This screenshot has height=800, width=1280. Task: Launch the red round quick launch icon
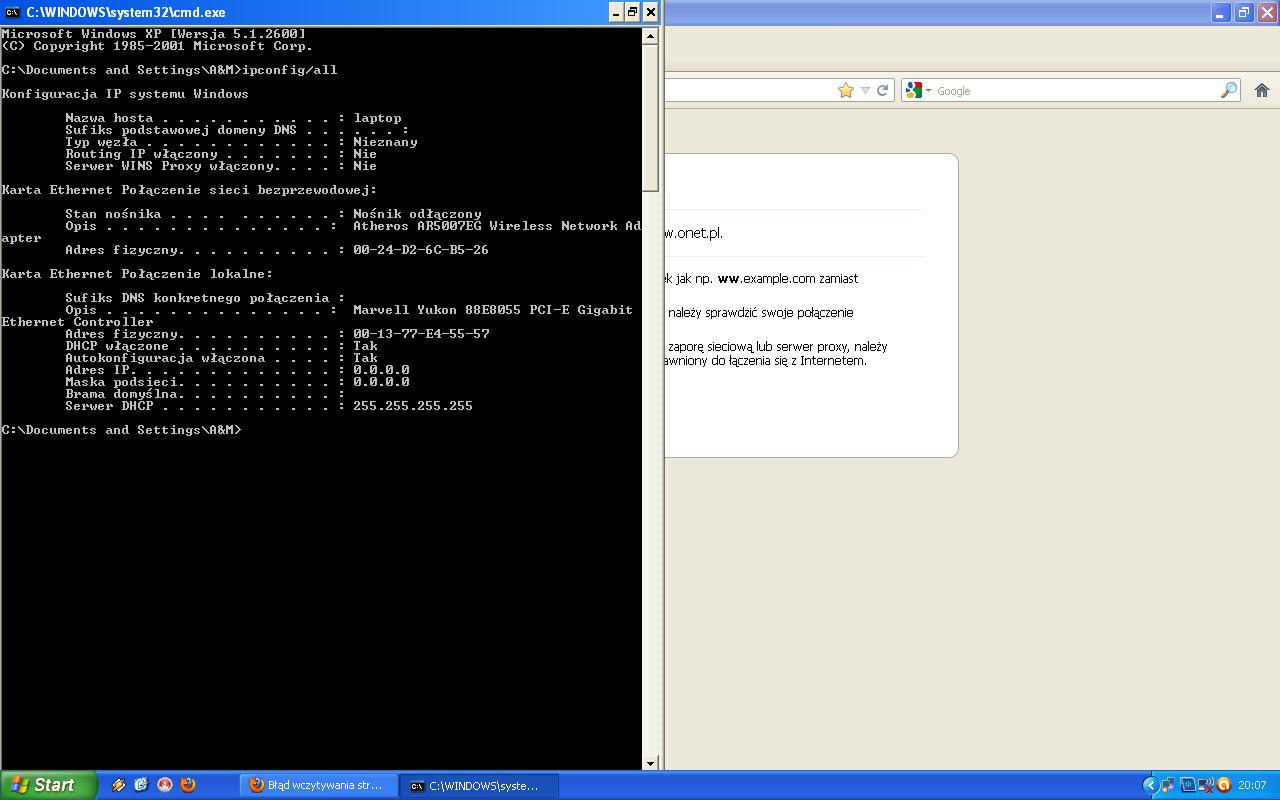tap(165, 785)
